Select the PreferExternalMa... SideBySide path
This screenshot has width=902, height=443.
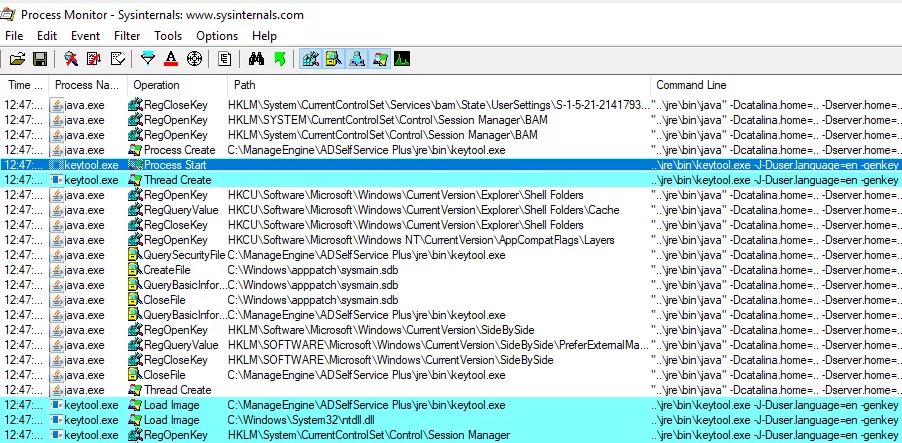tap(438, 345)
